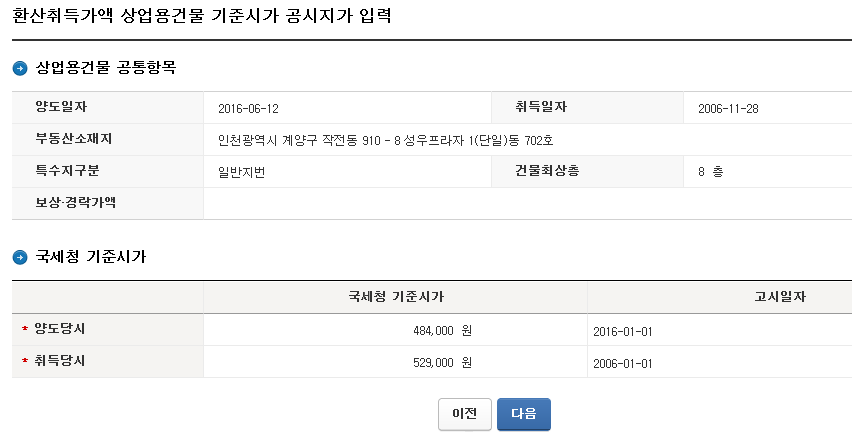Click the 취득일자 value 2006-11-28
Screen dimensions: 852x448
(x=729, y=108)
